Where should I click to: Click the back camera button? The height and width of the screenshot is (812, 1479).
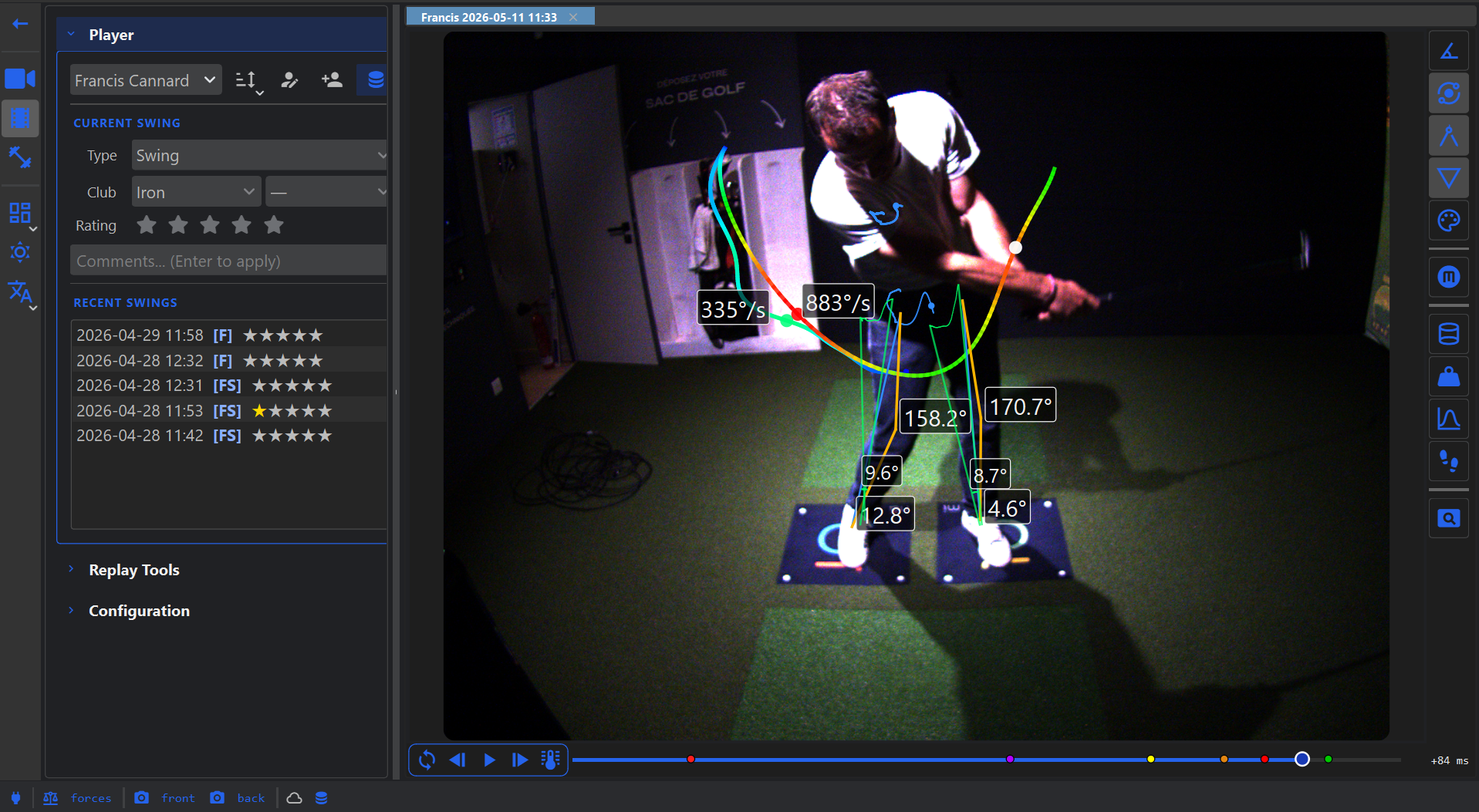click(x=238, y=798)
